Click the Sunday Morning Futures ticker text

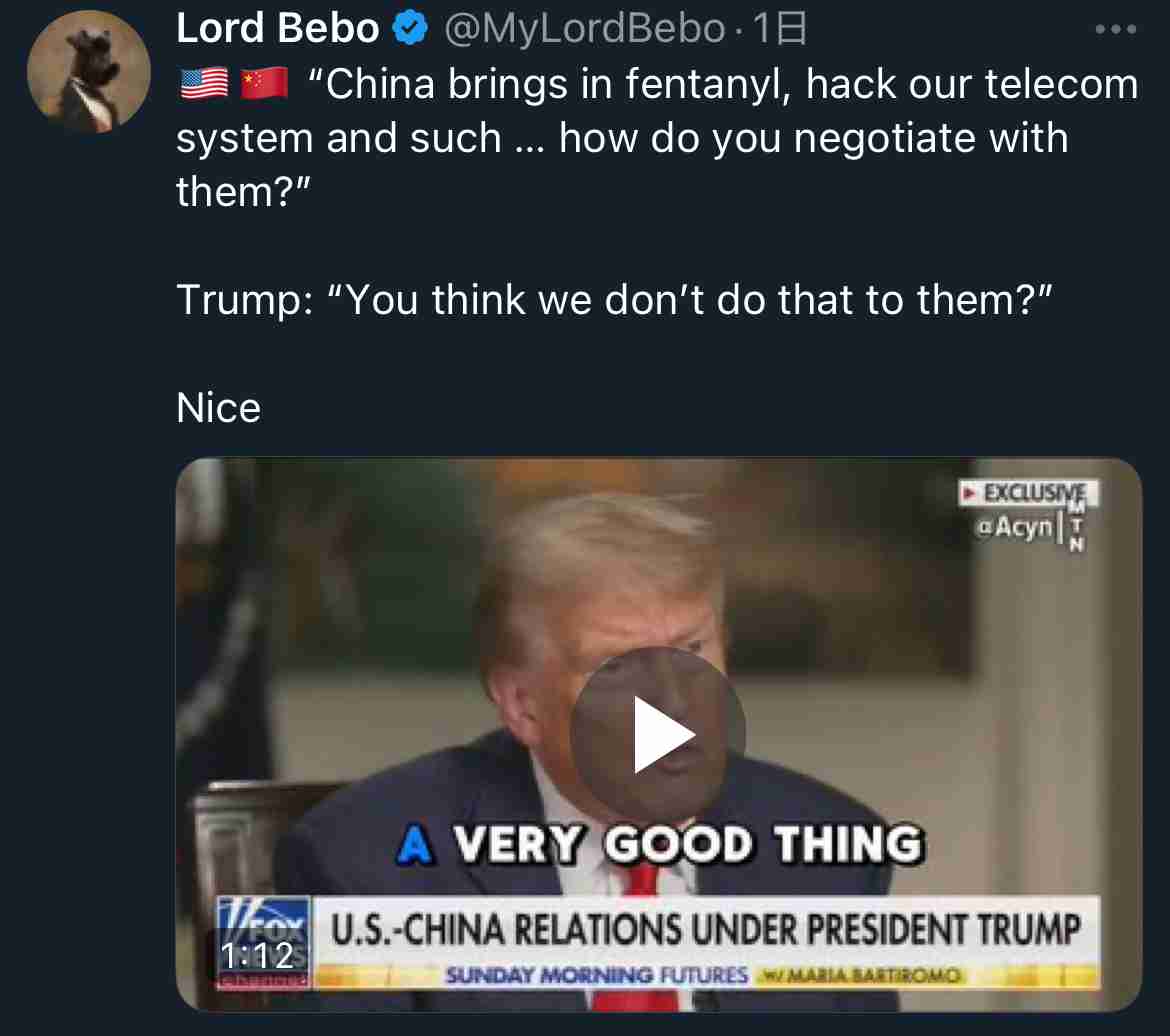click(x=596, y=975)
